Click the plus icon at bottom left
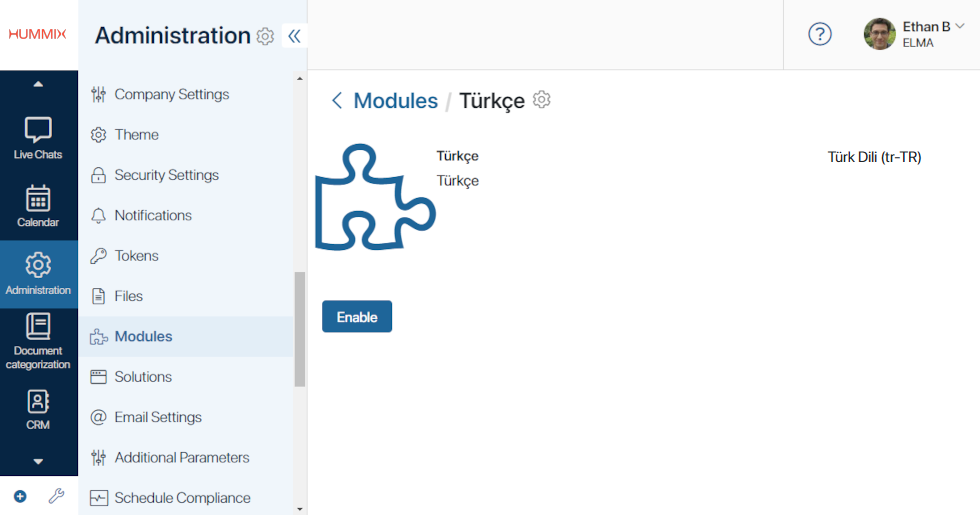The width and height of the screenshot is (980, 515). (x=20, y=496)
